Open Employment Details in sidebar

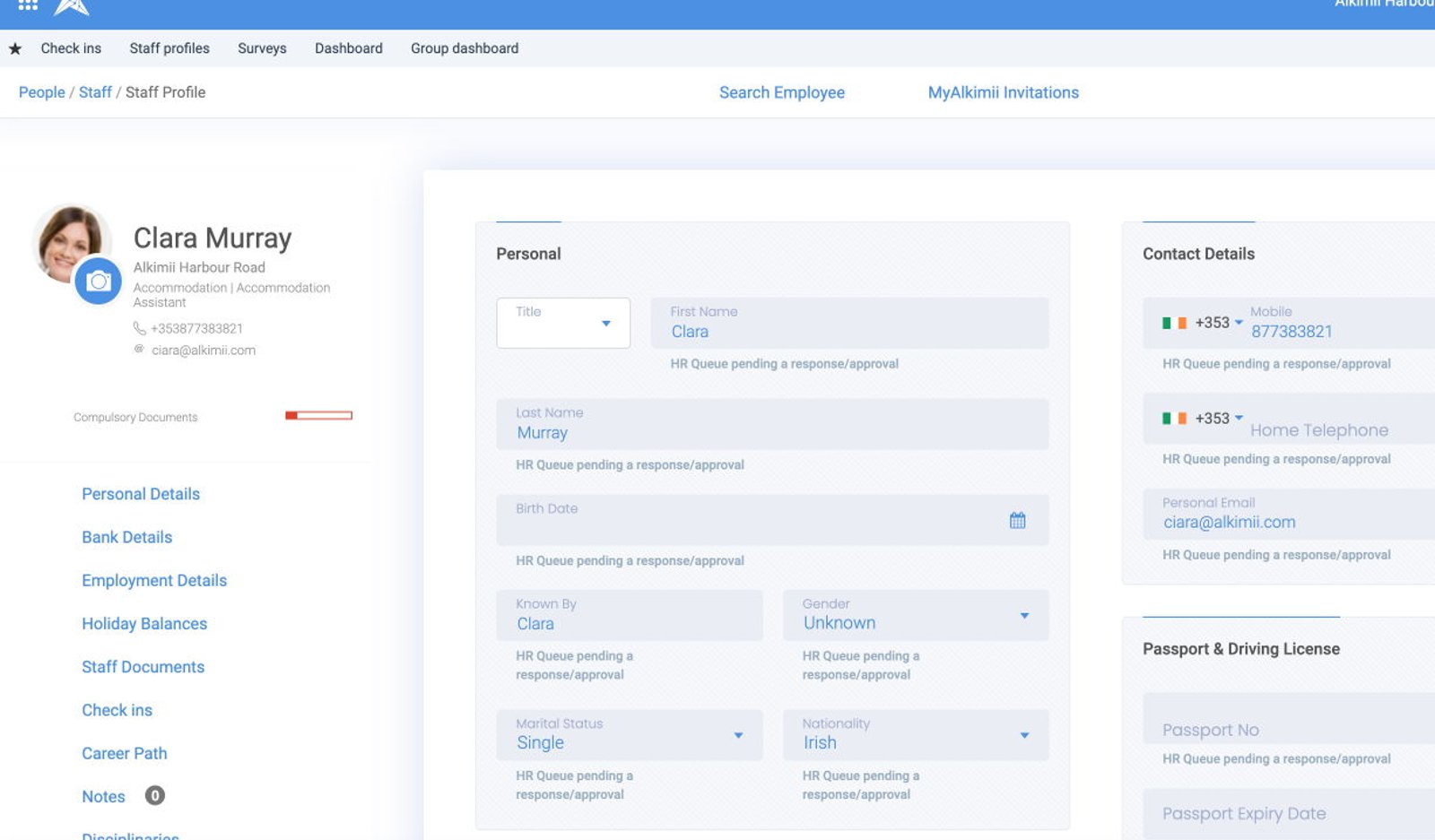point(154,580)
